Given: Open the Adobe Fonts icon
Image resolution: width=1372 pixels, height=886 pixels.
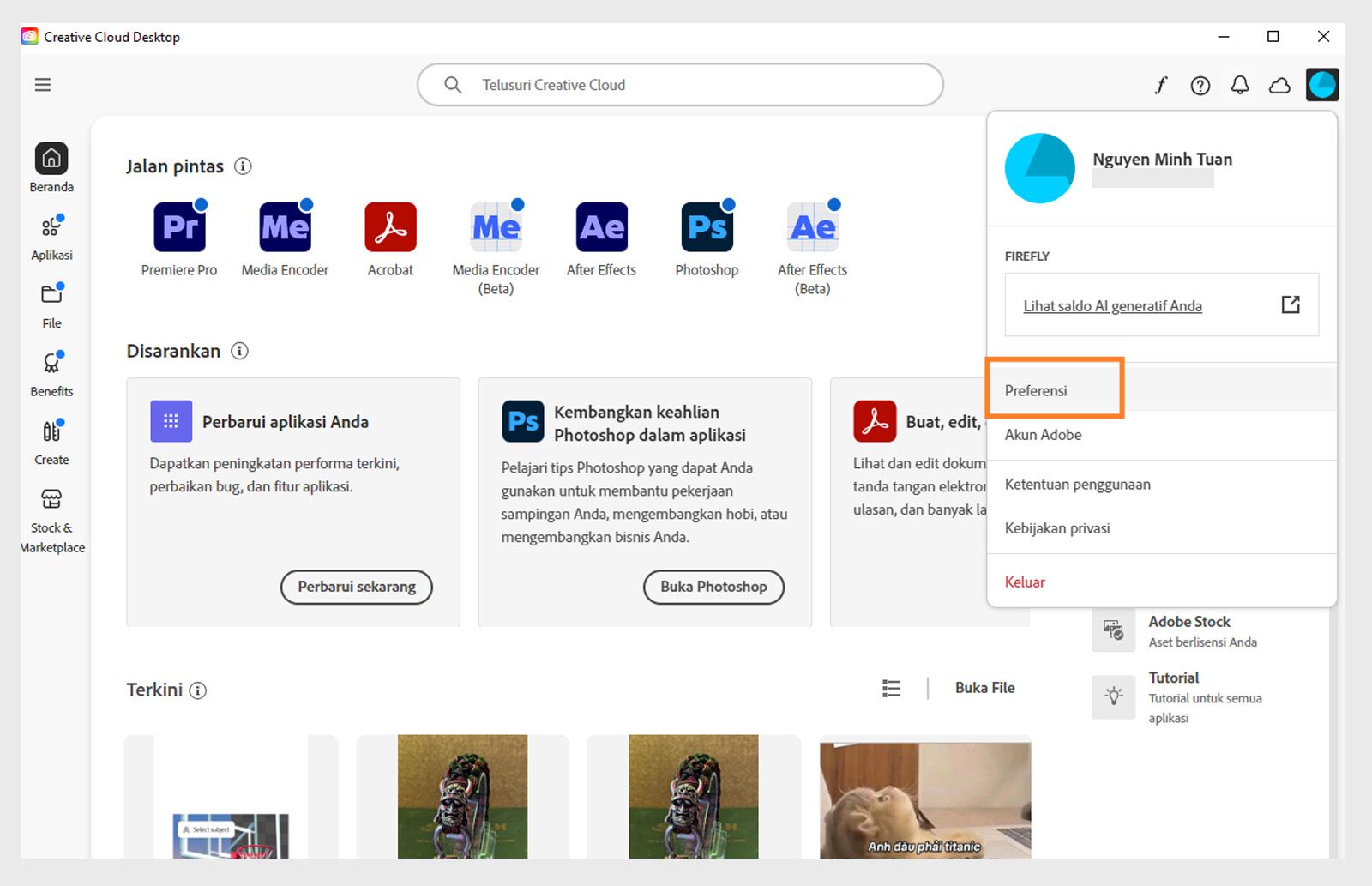Looking at the screenshot, I should (1160, 85).
